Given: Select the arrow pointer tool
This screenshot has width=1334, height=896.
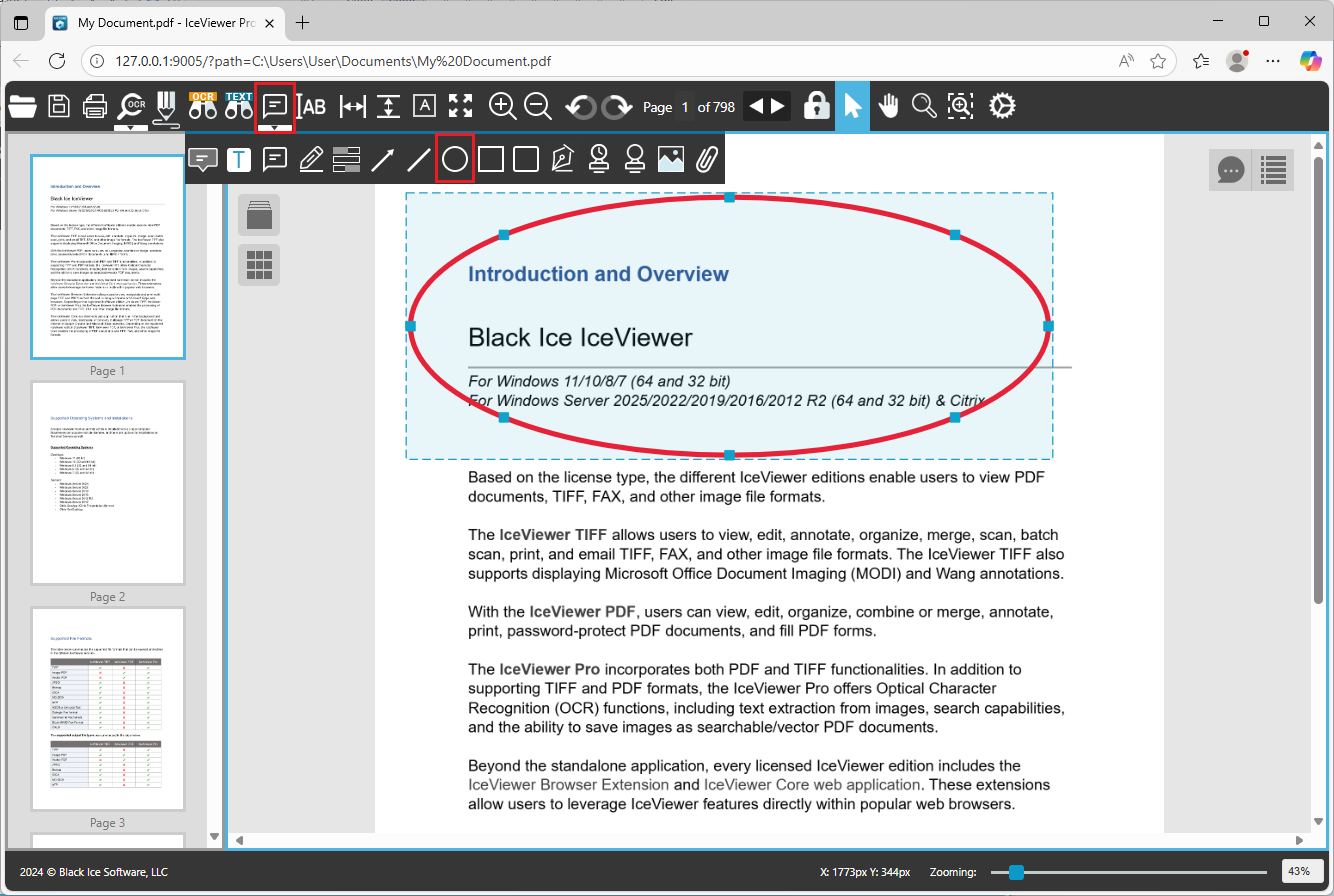Looking at the screenshot, I should coord(852,107).
